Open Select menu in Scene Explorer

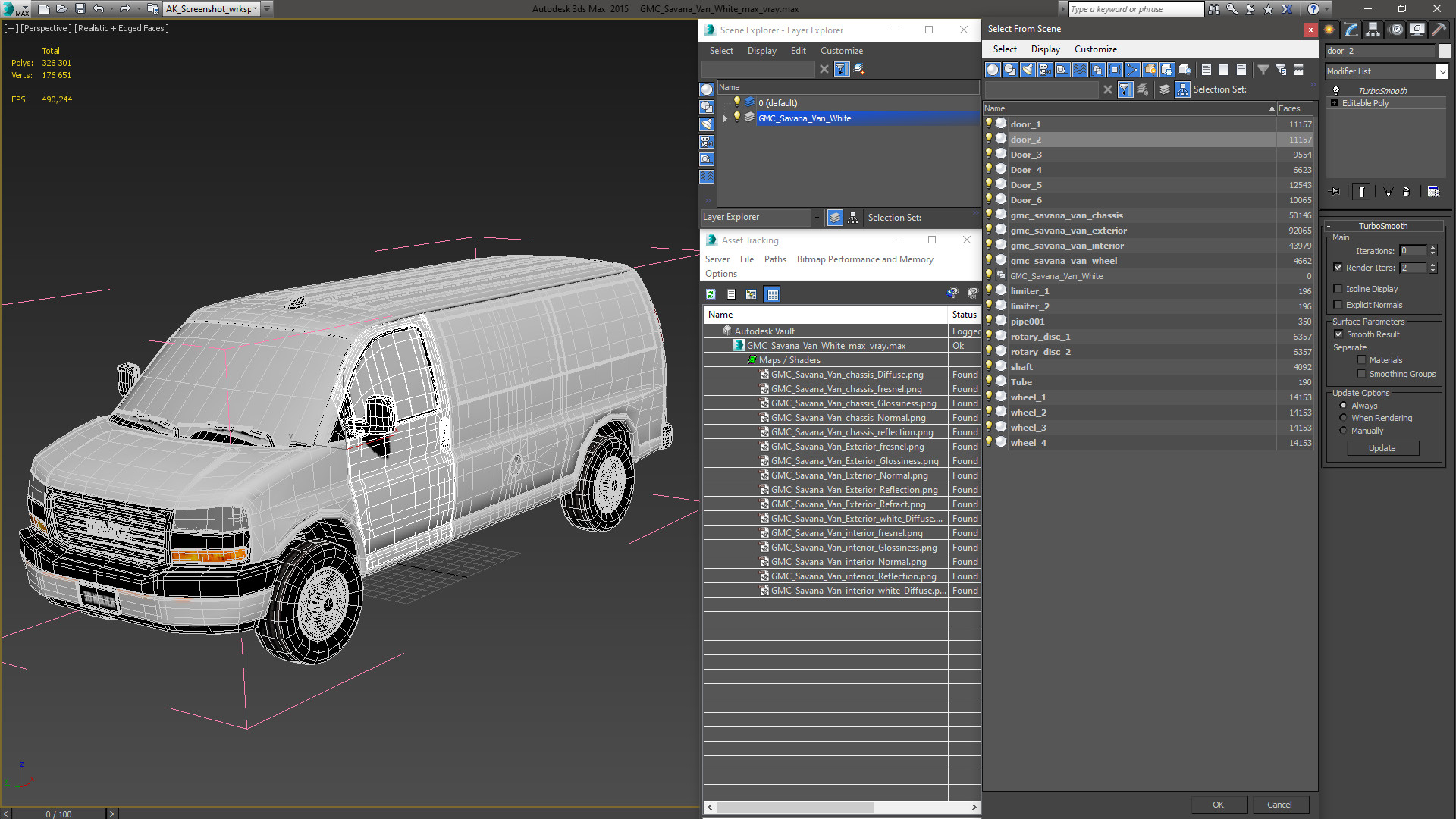[721, 51]
